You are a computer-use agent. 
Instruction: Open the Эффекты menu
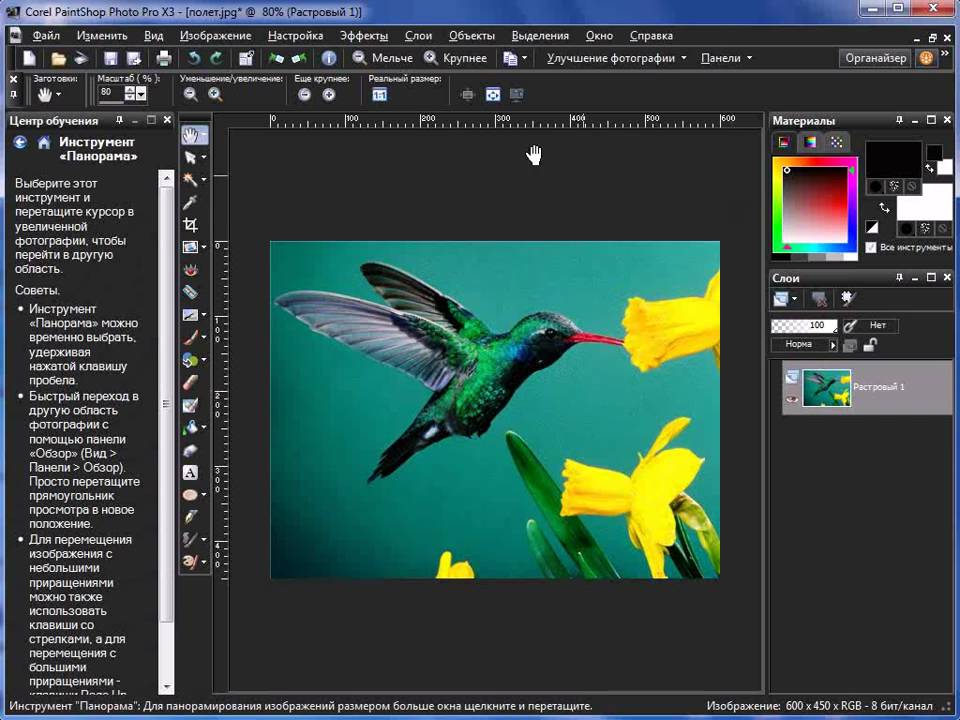364,36
